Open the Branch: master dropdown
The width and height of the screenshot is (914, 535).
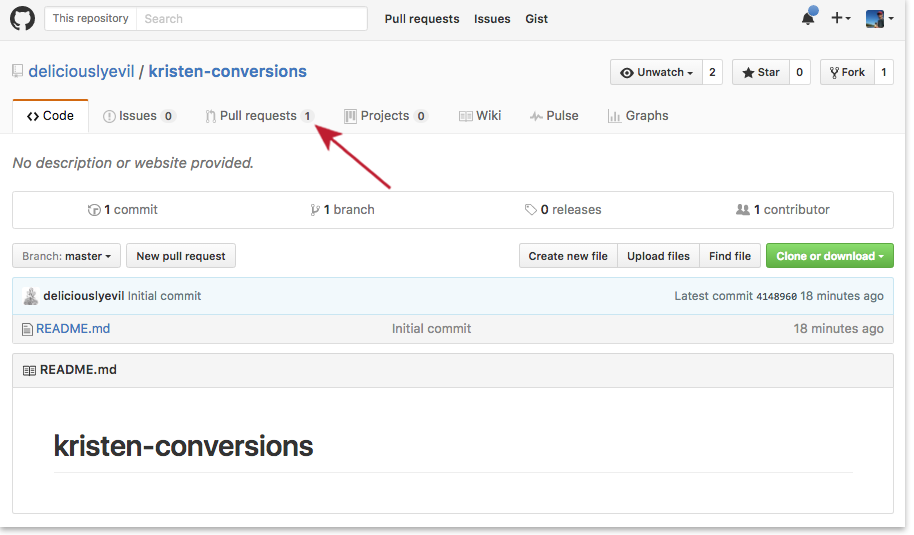pos(66,256)
